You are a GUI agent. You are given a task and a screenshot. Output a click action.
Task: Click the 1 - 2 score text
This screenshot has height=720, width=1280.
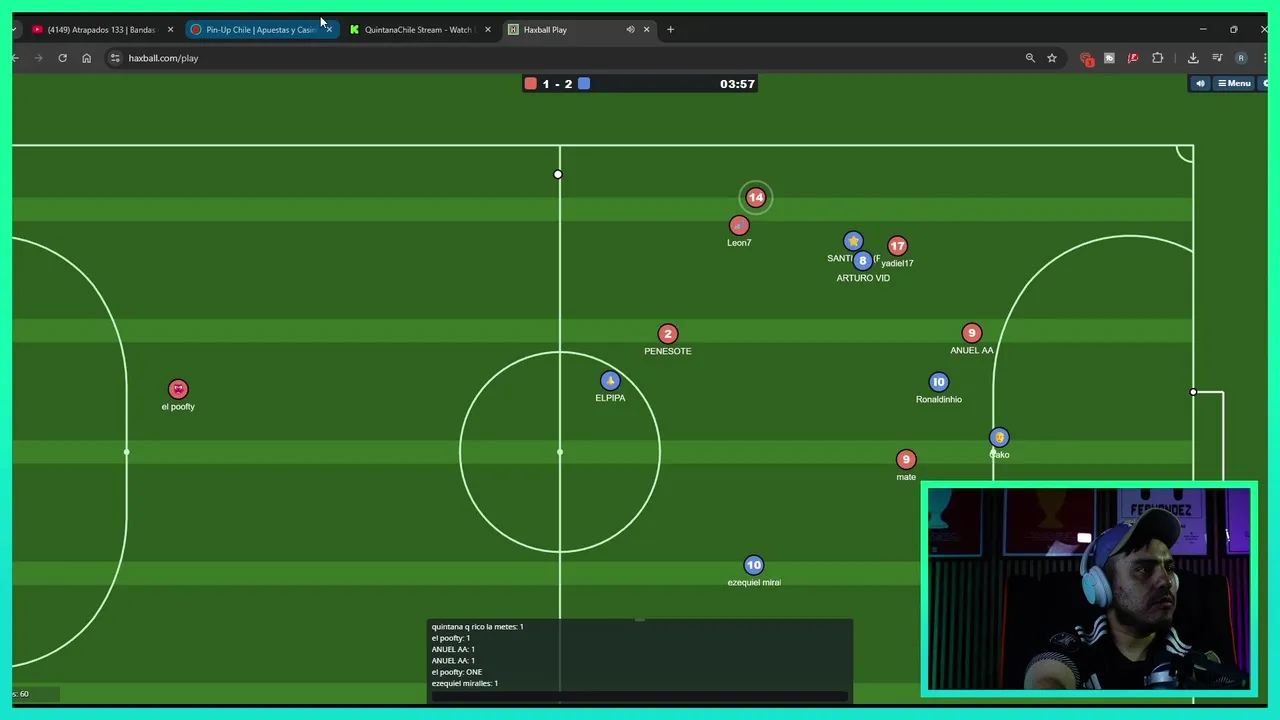557,84
